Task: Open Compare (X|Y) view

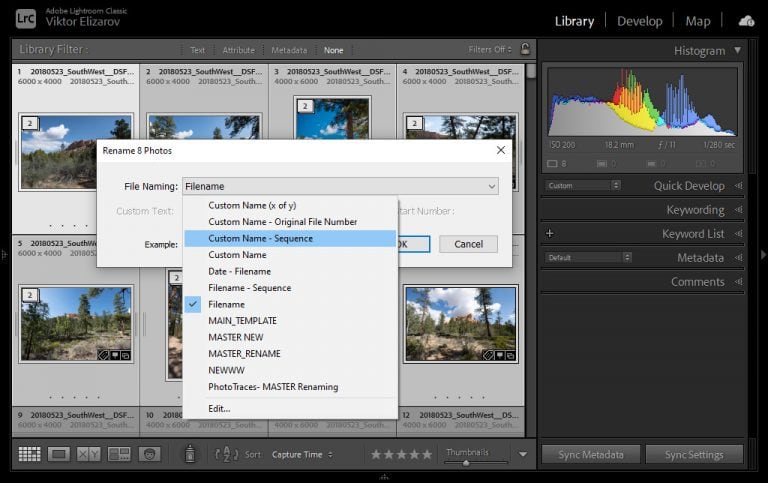Action: pyautogui.click(x=89, y=455)
